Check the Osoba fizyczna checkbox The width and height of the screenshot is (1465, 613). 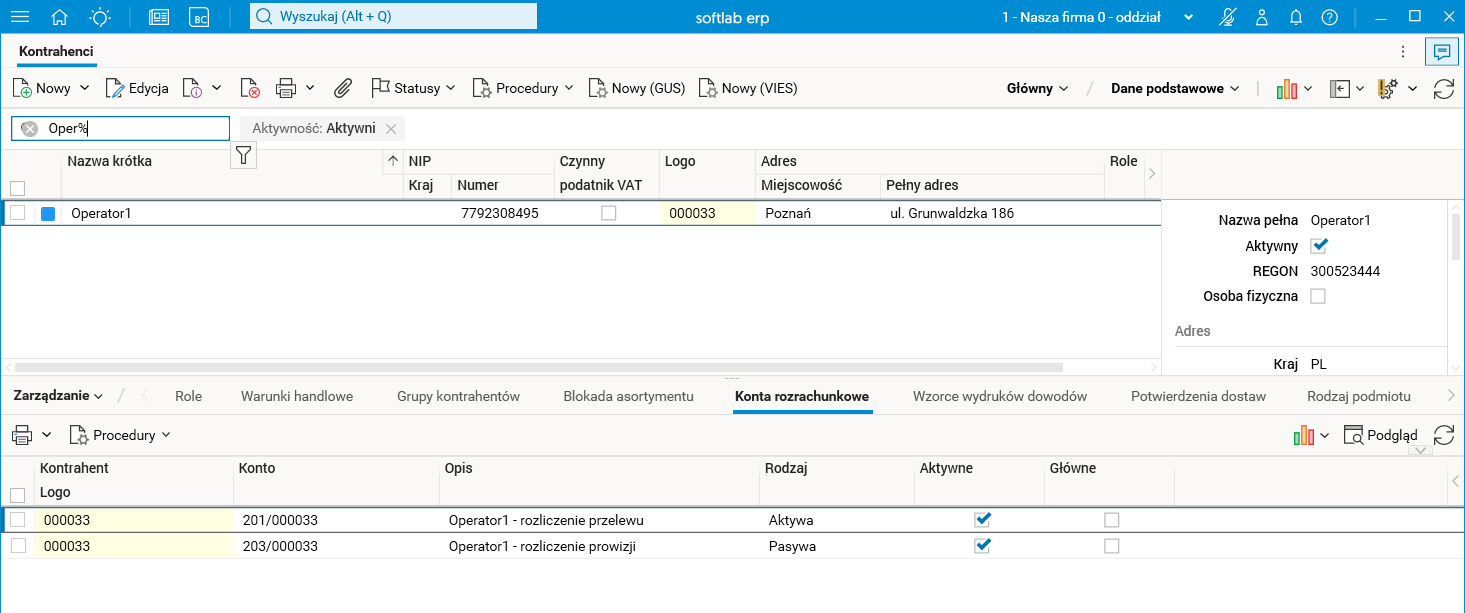tap(1318, 296)
